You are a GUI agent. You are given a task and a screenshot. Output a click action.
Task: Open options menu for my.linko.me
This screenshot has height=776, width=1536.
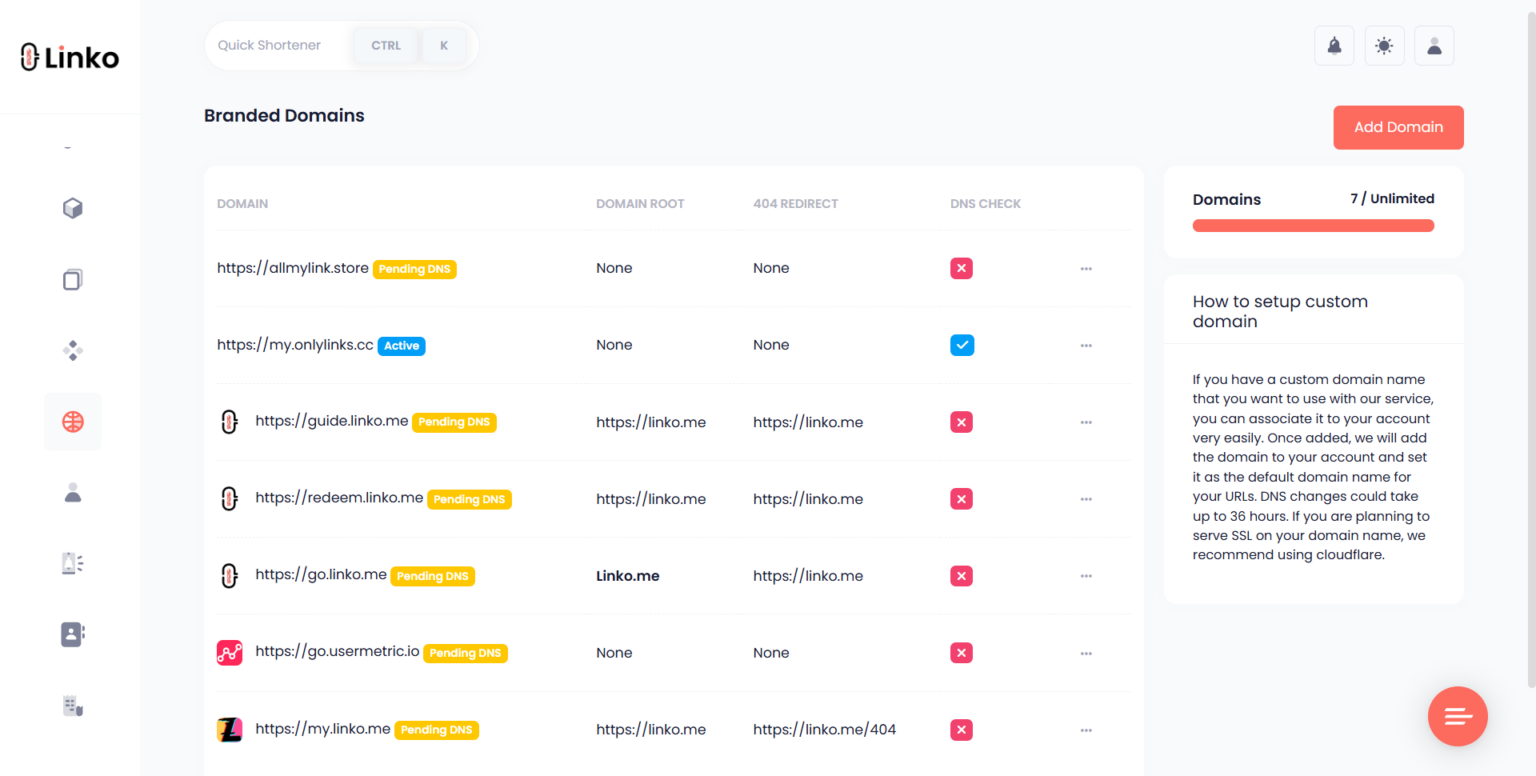click(x=1086, y=730)
